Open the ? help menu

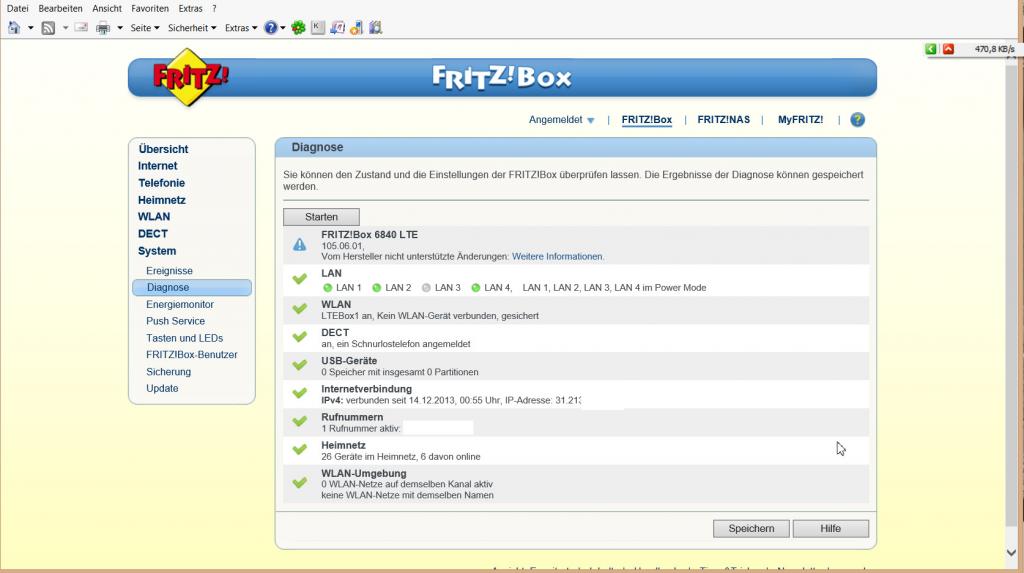pyautogui.click(x=214, y=8)
